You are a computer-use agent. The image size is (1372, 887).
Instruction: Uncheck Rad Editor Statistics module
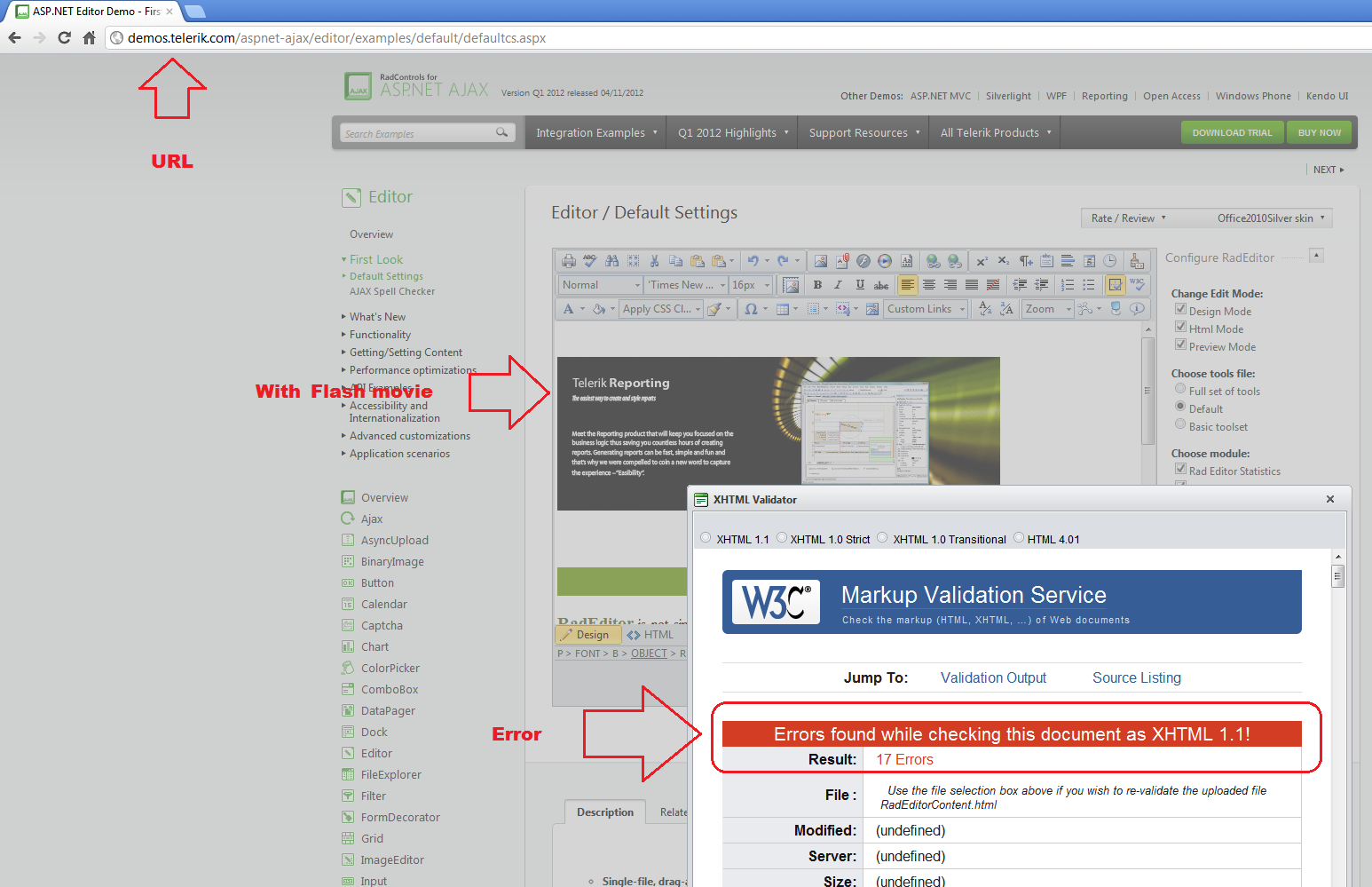(1180, 469)
